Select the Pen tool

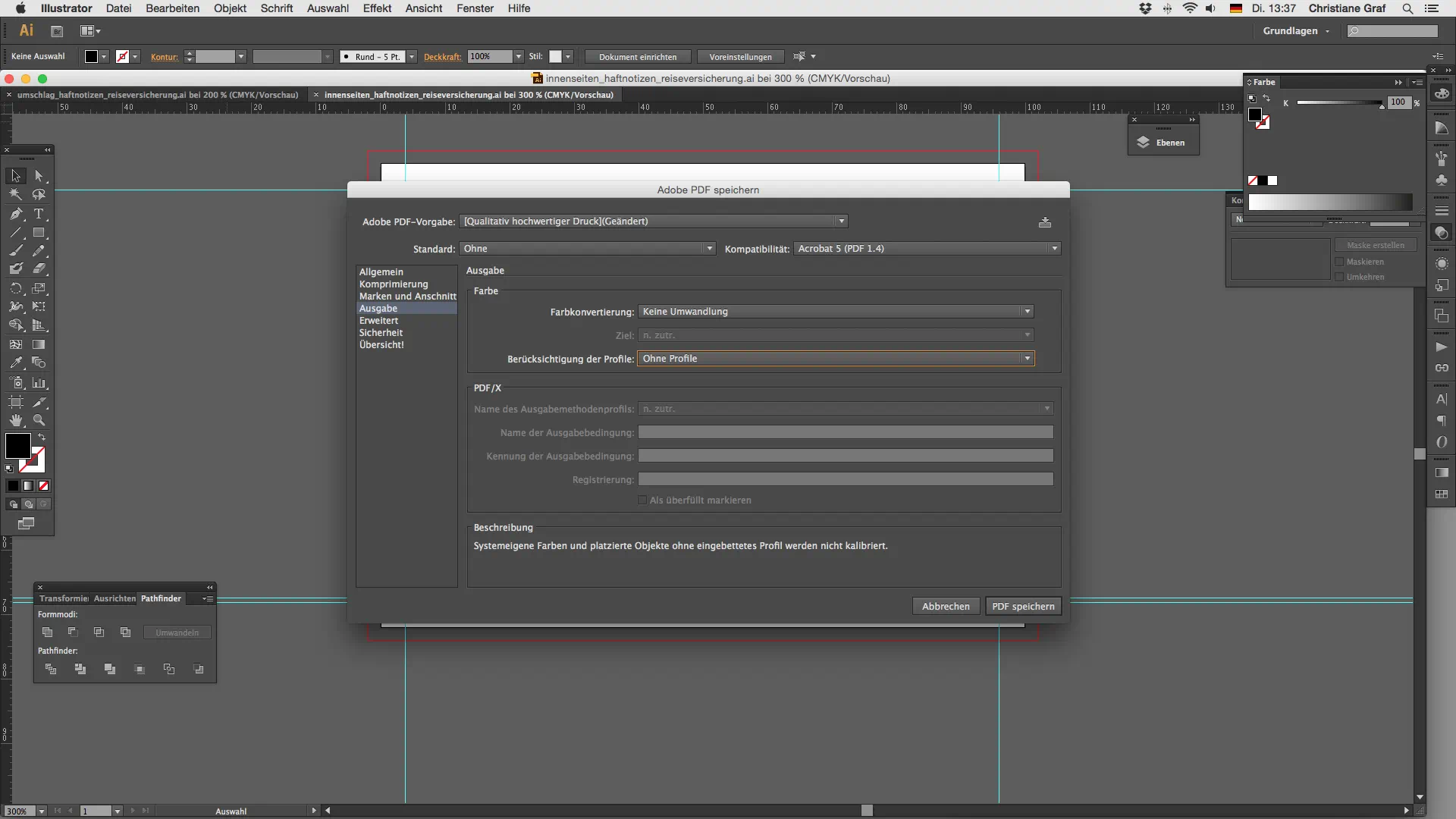[x=16, y=214]
